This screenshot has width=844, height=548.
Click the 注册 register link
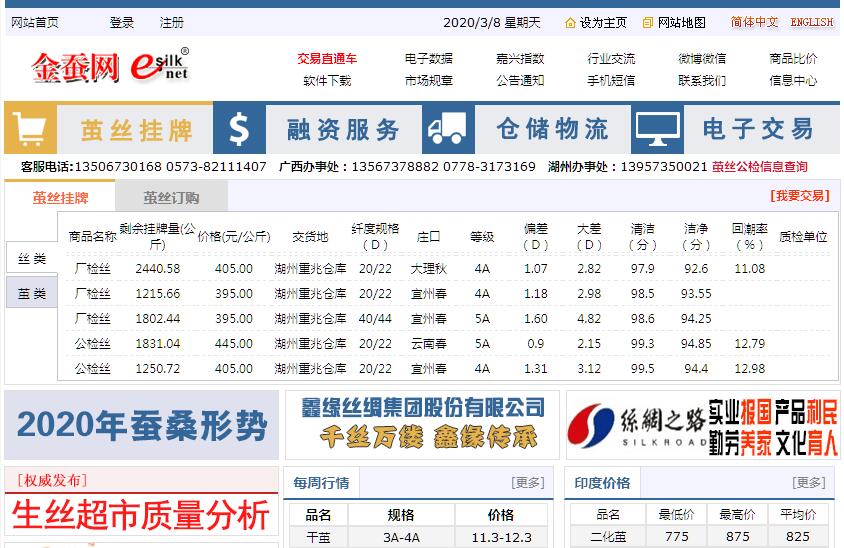tap(172, 22)
